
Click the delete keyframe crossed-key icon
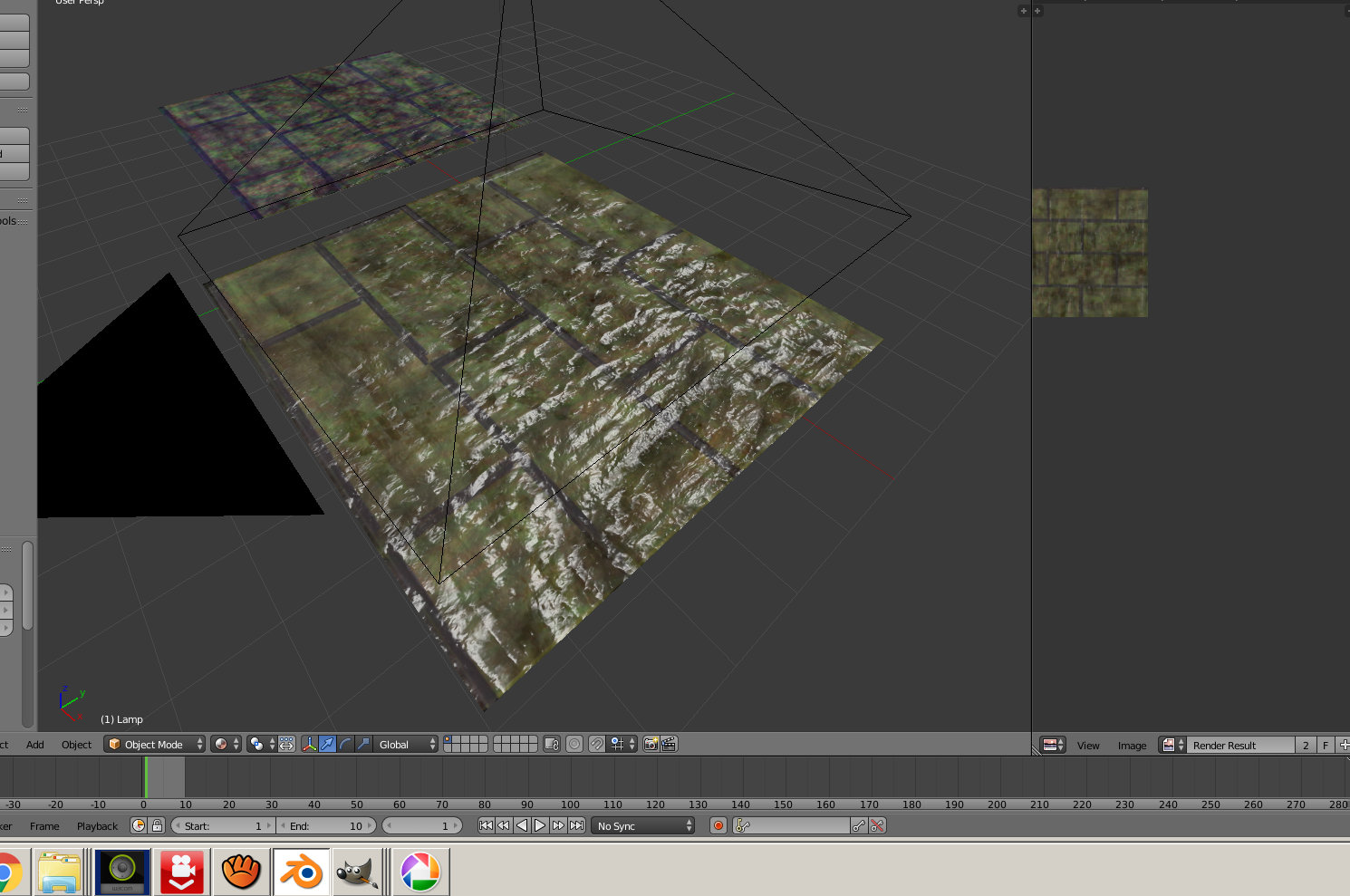[x=877, y=825]
